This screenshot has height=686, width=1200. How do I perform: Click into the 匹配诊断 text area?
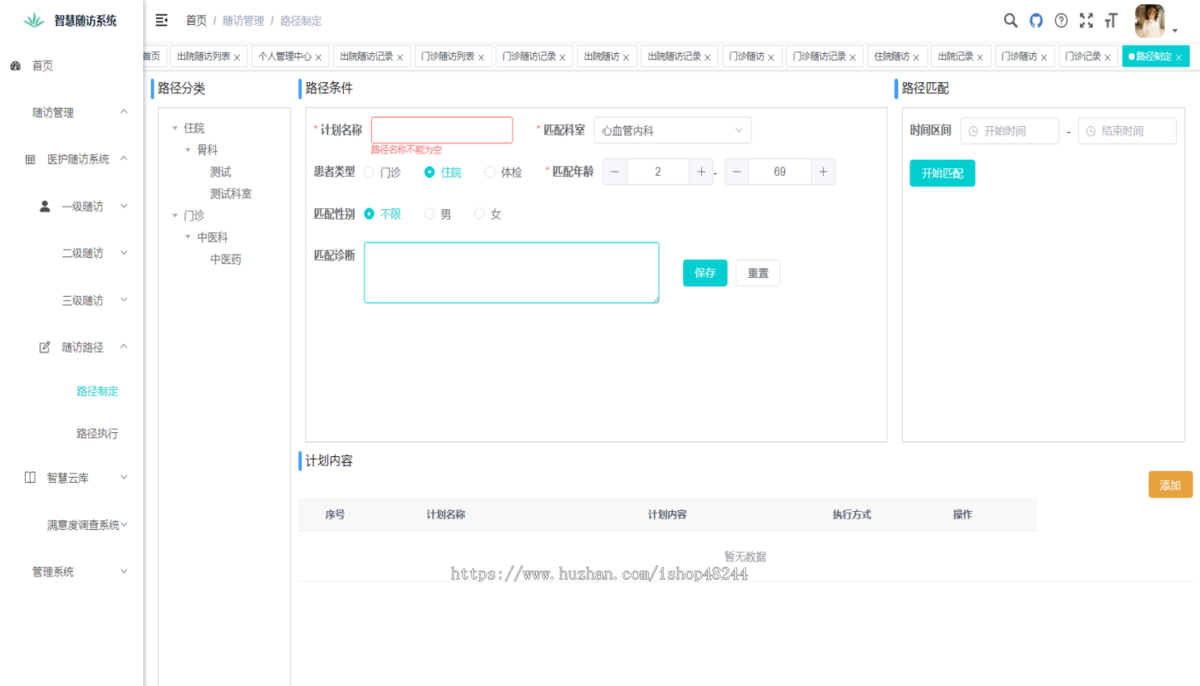tap(511, 272)
